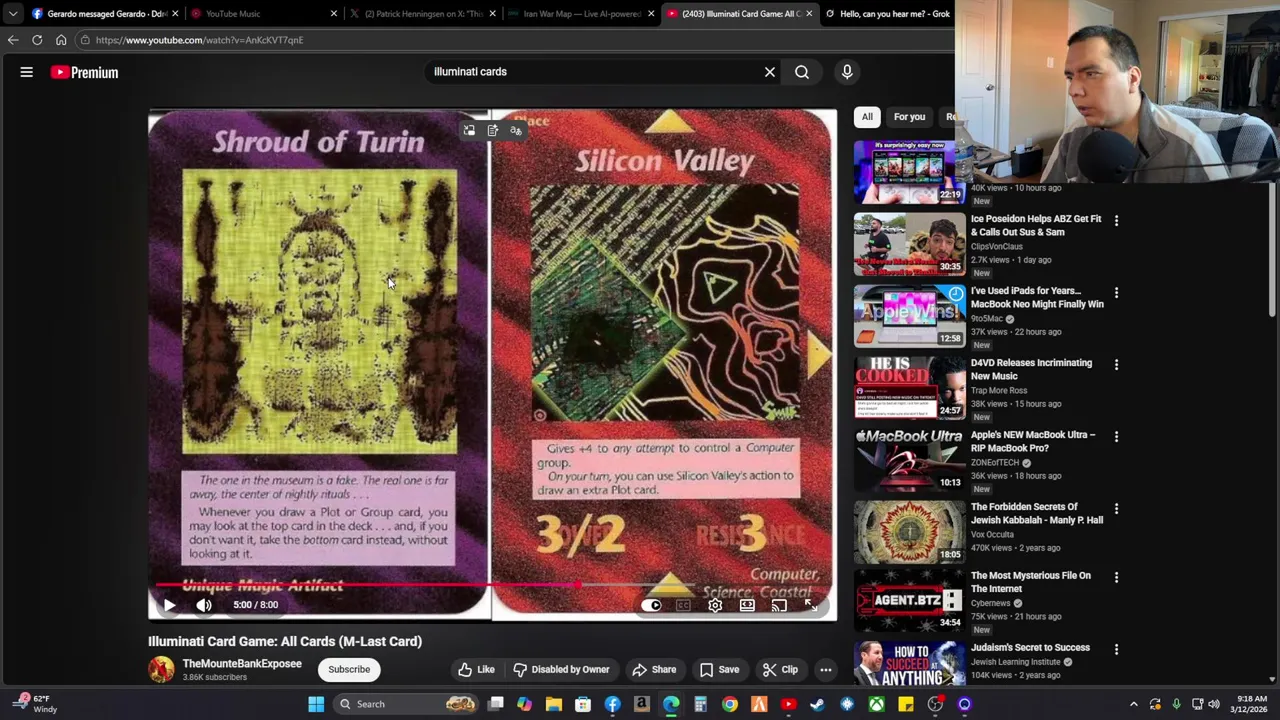Open options for Most Mysterious File video

tap(1116, 577)
